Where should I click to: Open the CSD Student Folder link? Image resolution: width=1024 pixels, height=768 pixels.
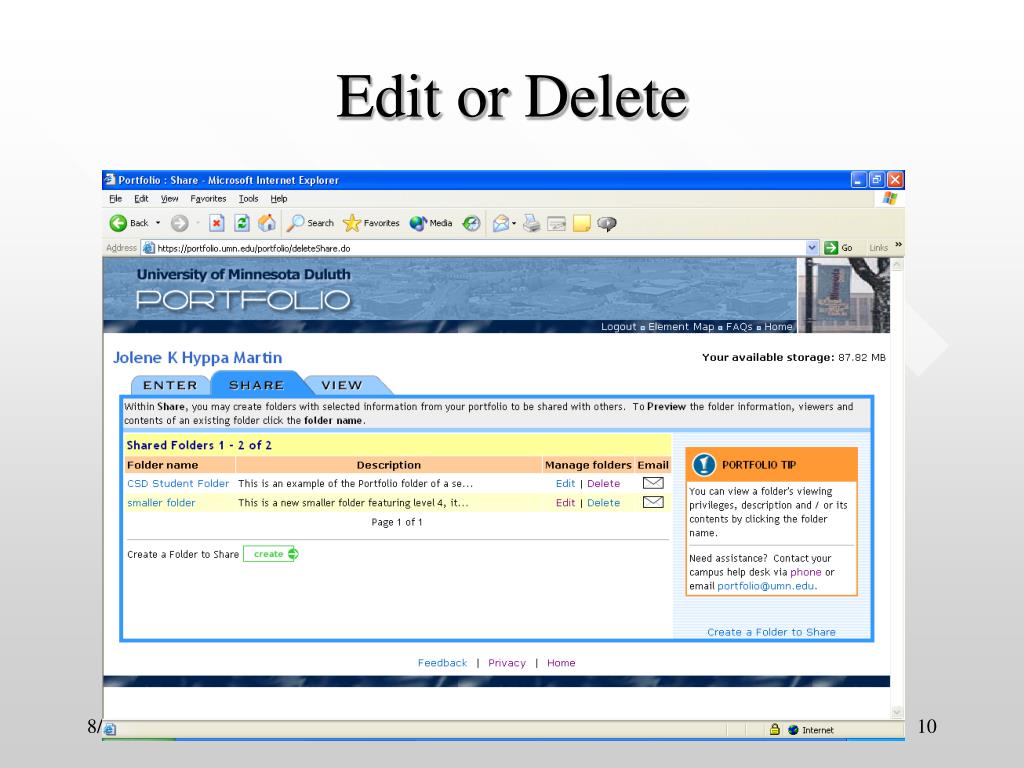click(178, 484)
